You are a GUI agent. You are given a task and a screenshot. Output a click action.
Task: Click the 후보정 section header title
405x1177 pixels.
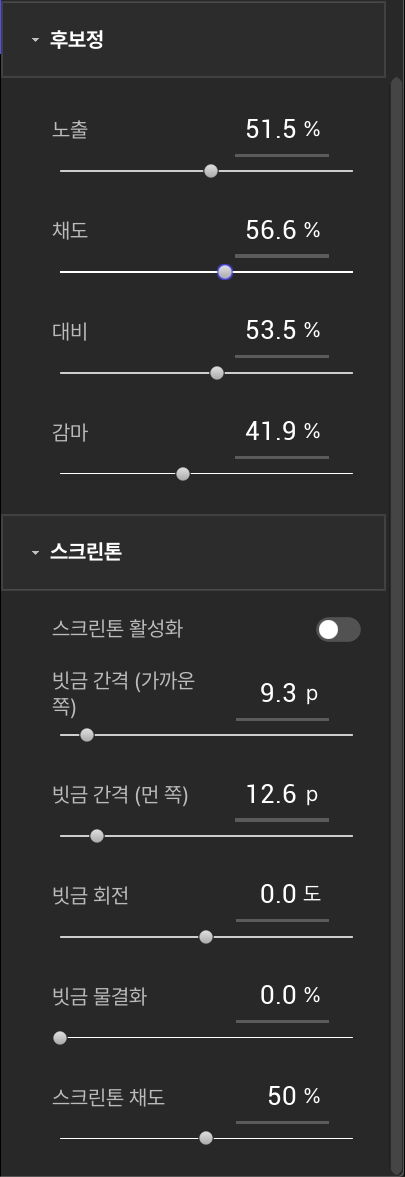click(76, 41)
